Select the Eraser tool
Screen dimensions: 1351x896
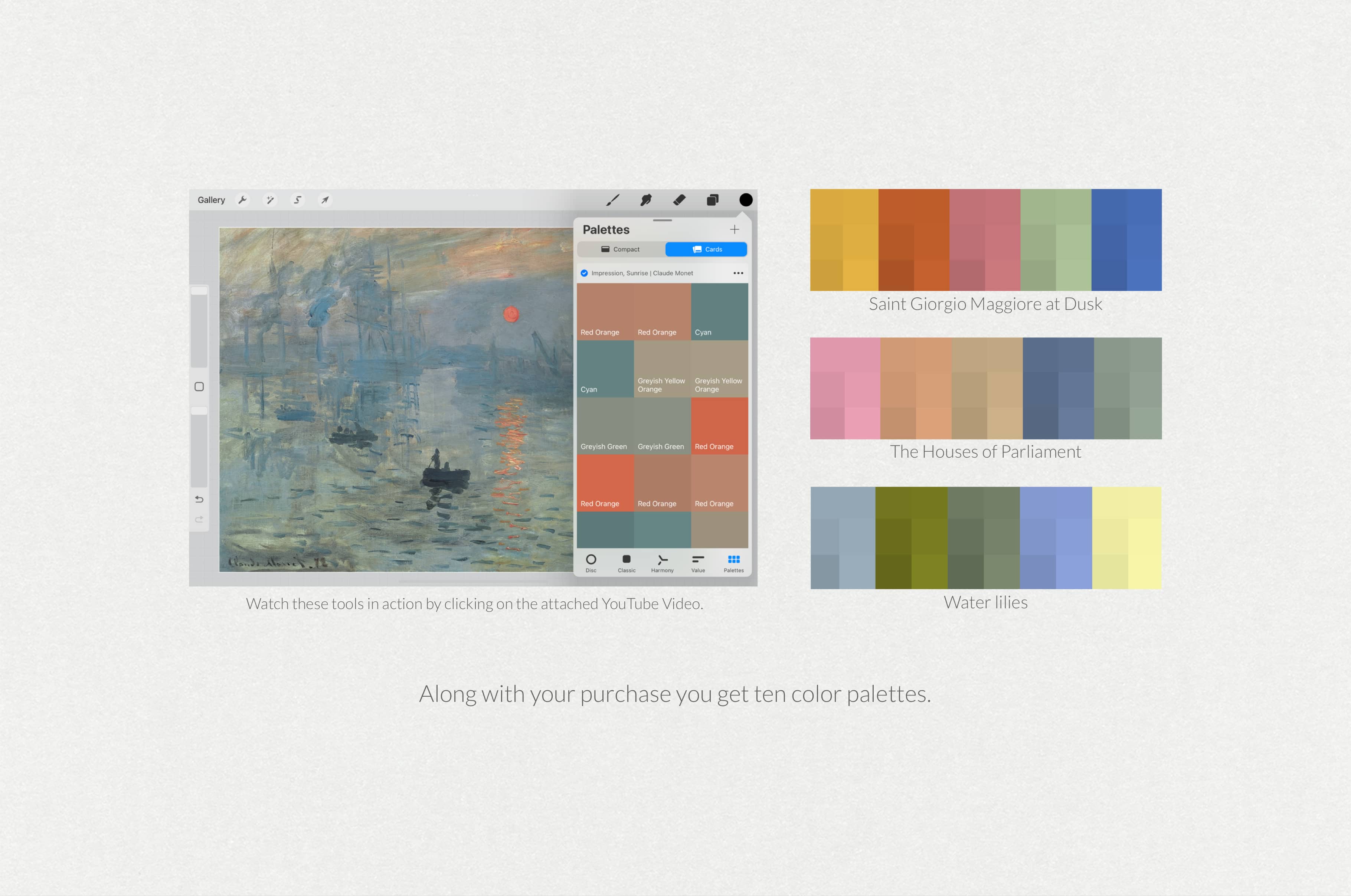[x=679, y=200]
